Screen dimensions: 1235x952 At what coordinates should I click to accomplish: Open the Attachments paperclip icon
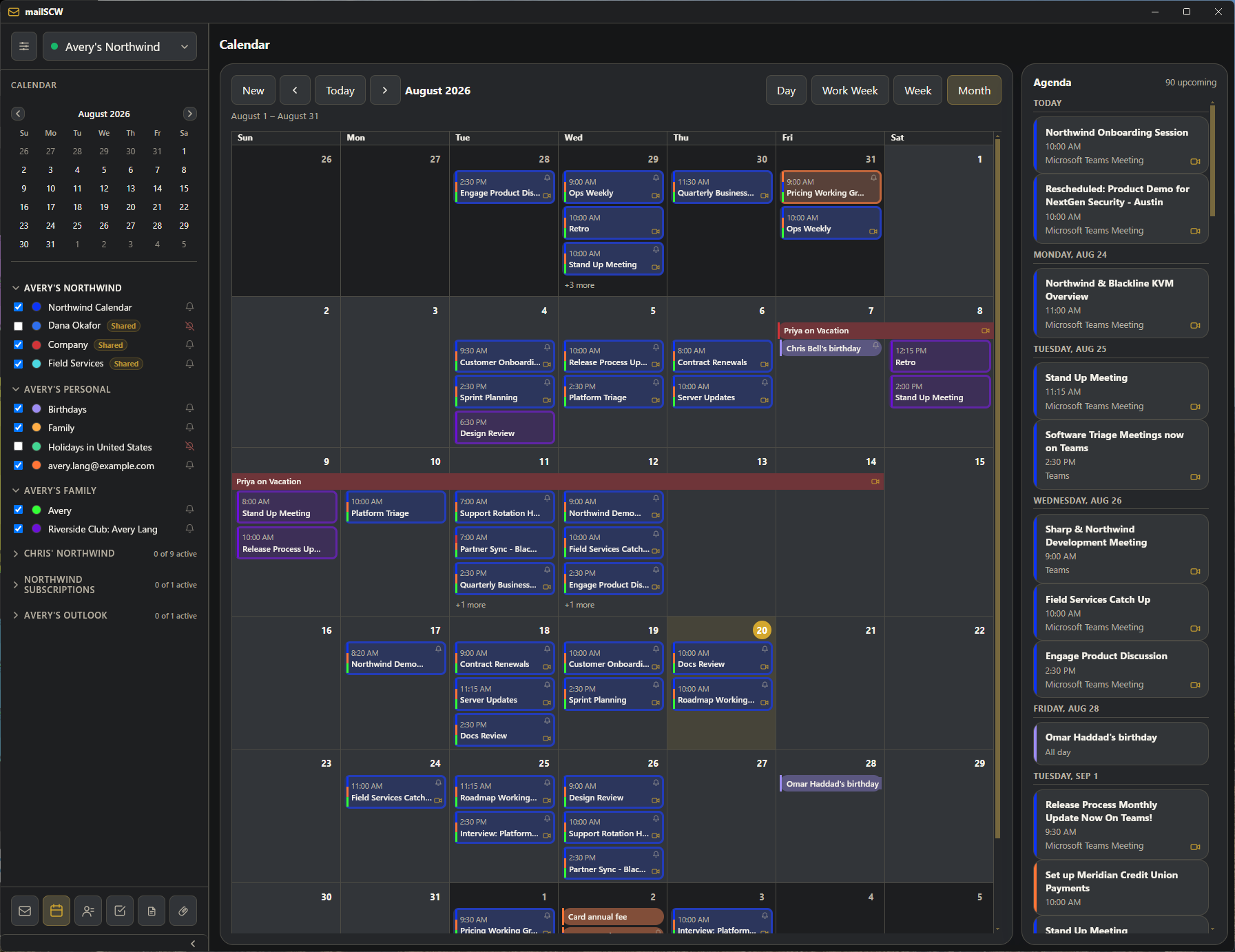[183, 911]
